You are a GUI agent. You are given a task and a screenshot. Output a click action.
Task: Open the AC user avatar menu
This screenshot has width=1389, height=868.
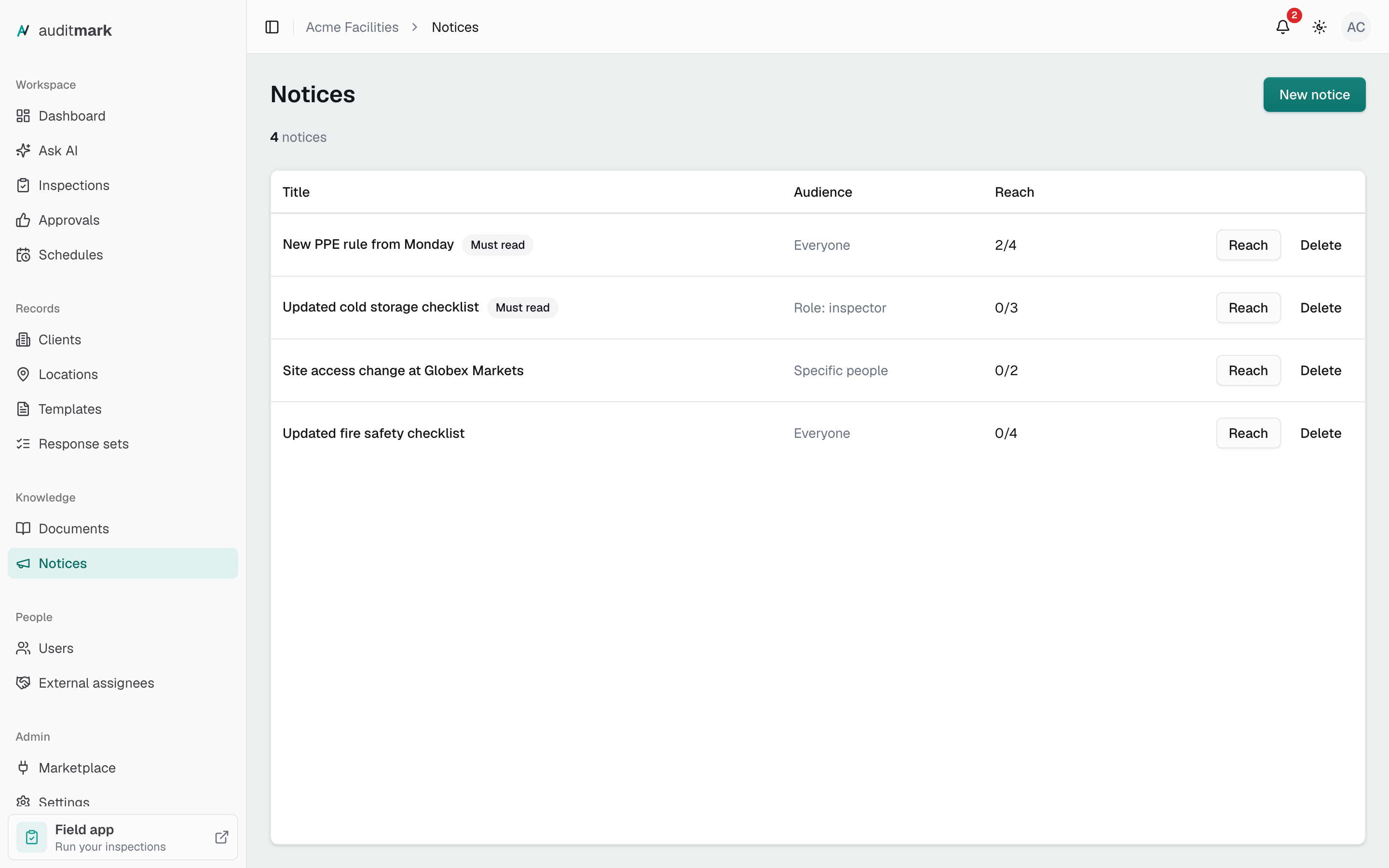[1356, 27]
